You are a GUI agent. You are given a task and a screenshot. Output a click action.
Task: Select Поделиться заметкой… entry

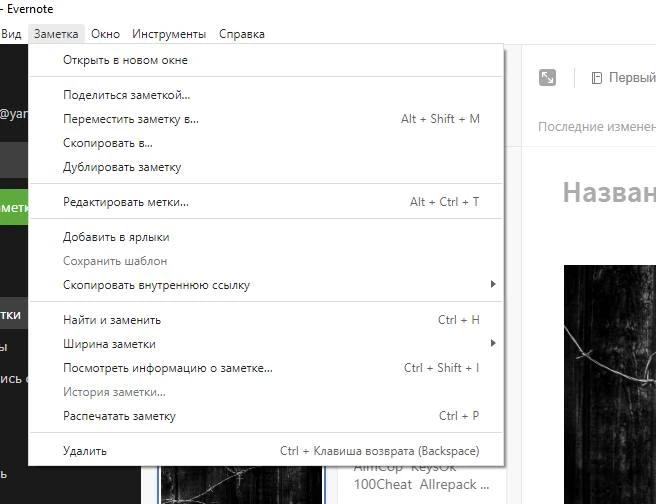click(x=266, y=95)
